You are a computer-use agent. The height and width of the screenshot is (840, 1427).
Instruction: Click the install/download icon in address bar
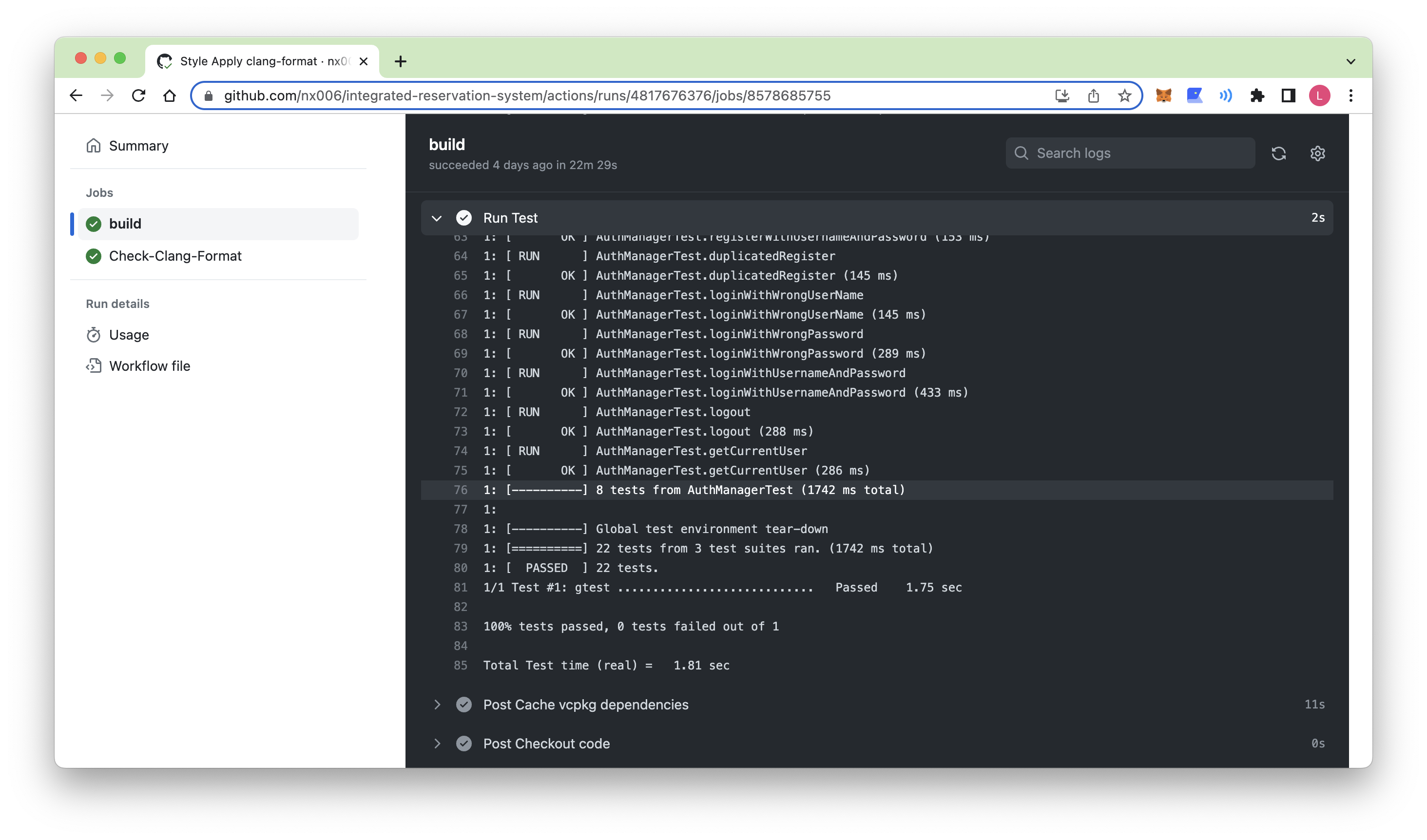point(1062,95)
